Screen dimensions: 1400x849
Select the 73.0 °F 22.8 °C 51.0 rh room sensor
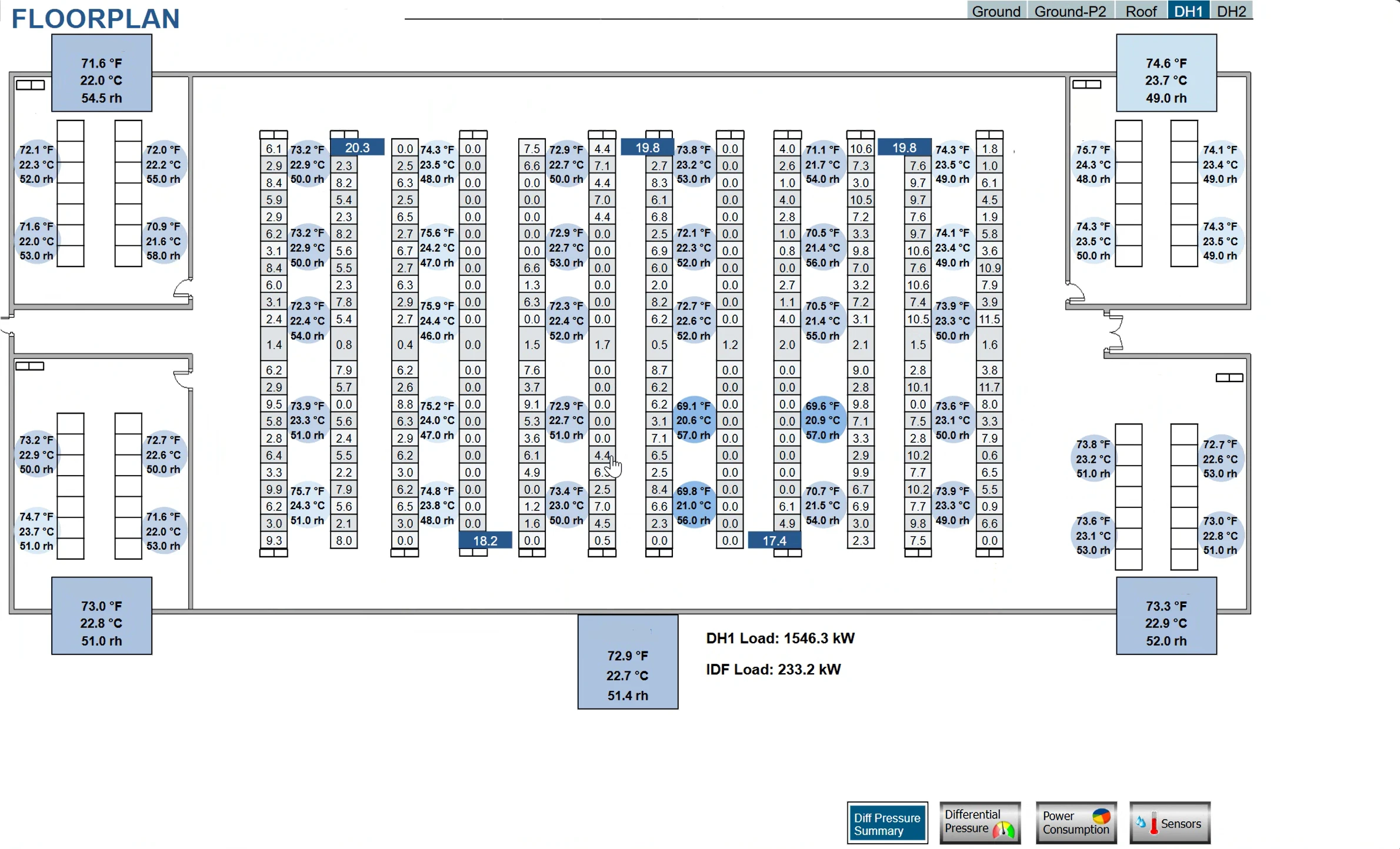coord(1220,535)
